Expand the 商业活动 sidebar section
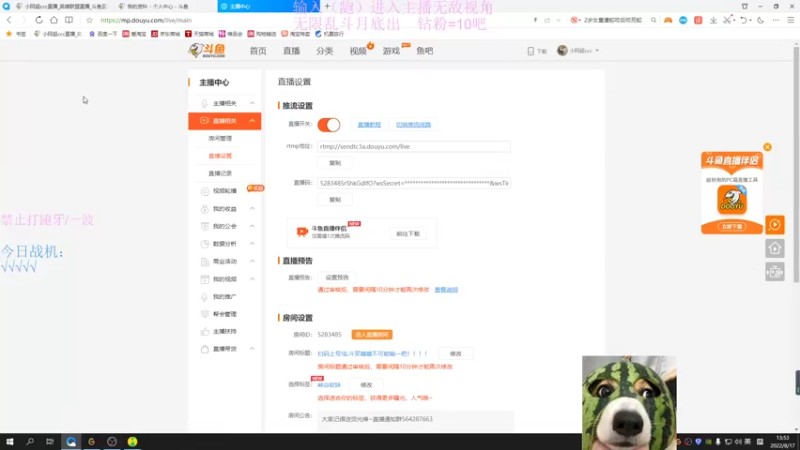The width and height of the screenshot is (800, 450). 252,261
